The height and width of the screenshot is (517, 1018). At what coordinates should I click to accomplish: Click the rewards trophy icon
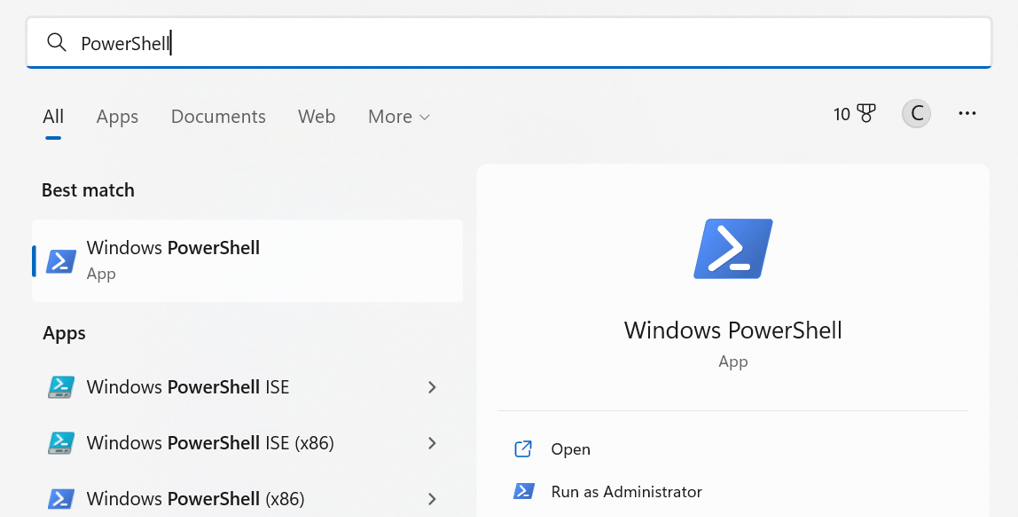tap(866, 114)
